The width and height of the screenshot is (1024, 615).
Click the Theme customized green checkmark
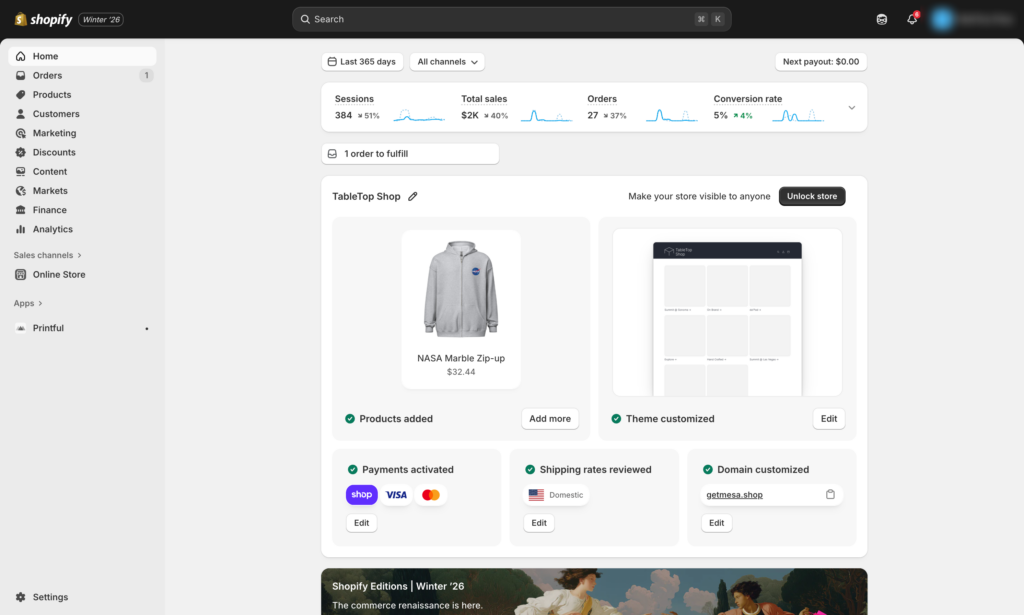[x=616, y=419]
